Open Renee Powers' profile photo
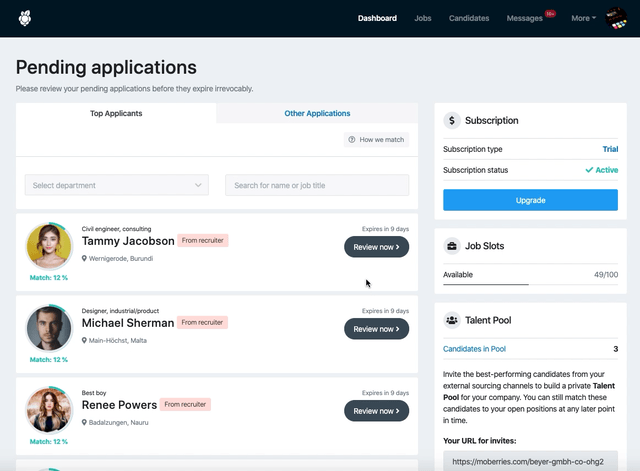 [49, 410]
